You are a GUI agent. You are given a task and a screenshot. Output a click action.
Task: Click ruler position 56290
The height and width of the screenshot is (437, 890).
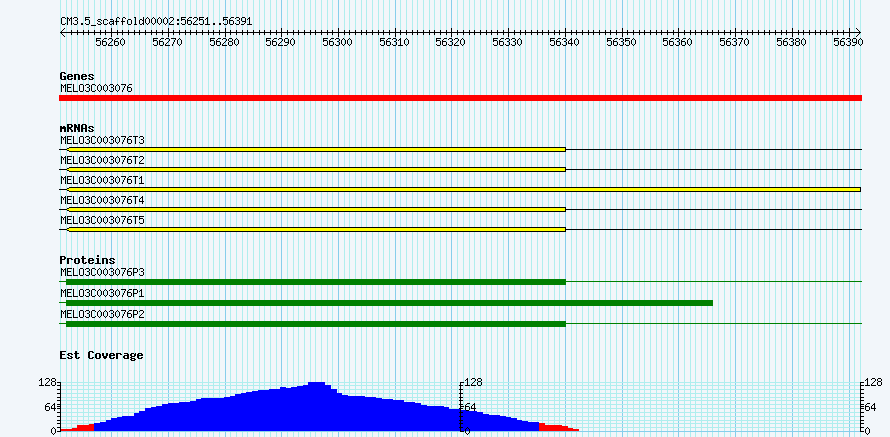(281, 42)
